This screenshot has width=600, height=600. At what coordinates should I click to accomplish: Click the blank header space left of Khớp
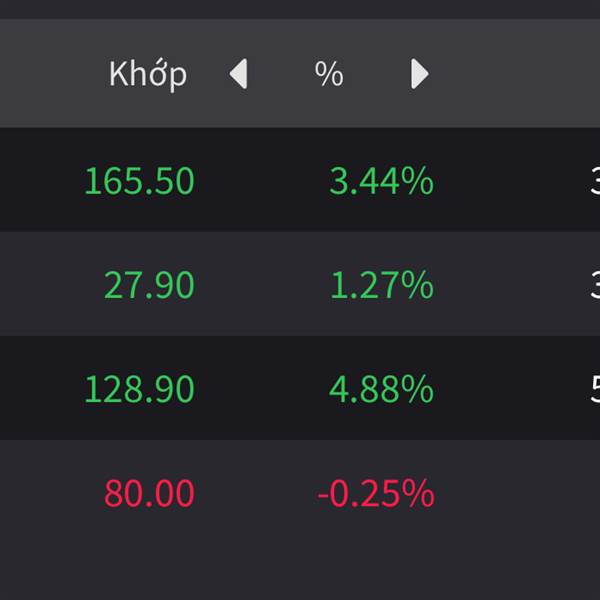50,74
